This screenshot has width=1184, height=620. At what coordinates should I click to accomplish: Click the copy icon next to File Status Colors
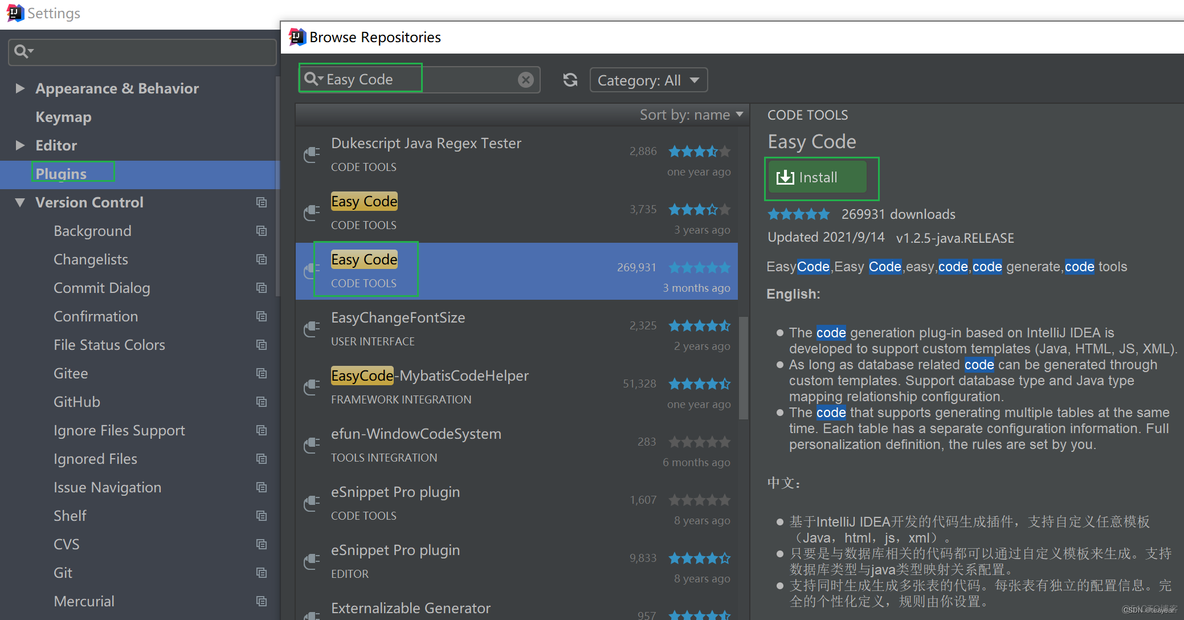pyautogui.click(x=261, y=345)
